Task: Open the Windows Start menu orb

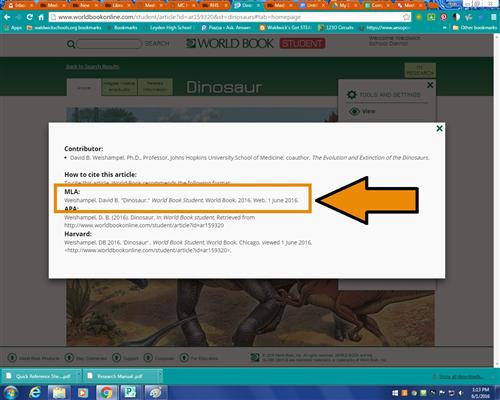Action: pyautogui.click(x=10, y=393)
